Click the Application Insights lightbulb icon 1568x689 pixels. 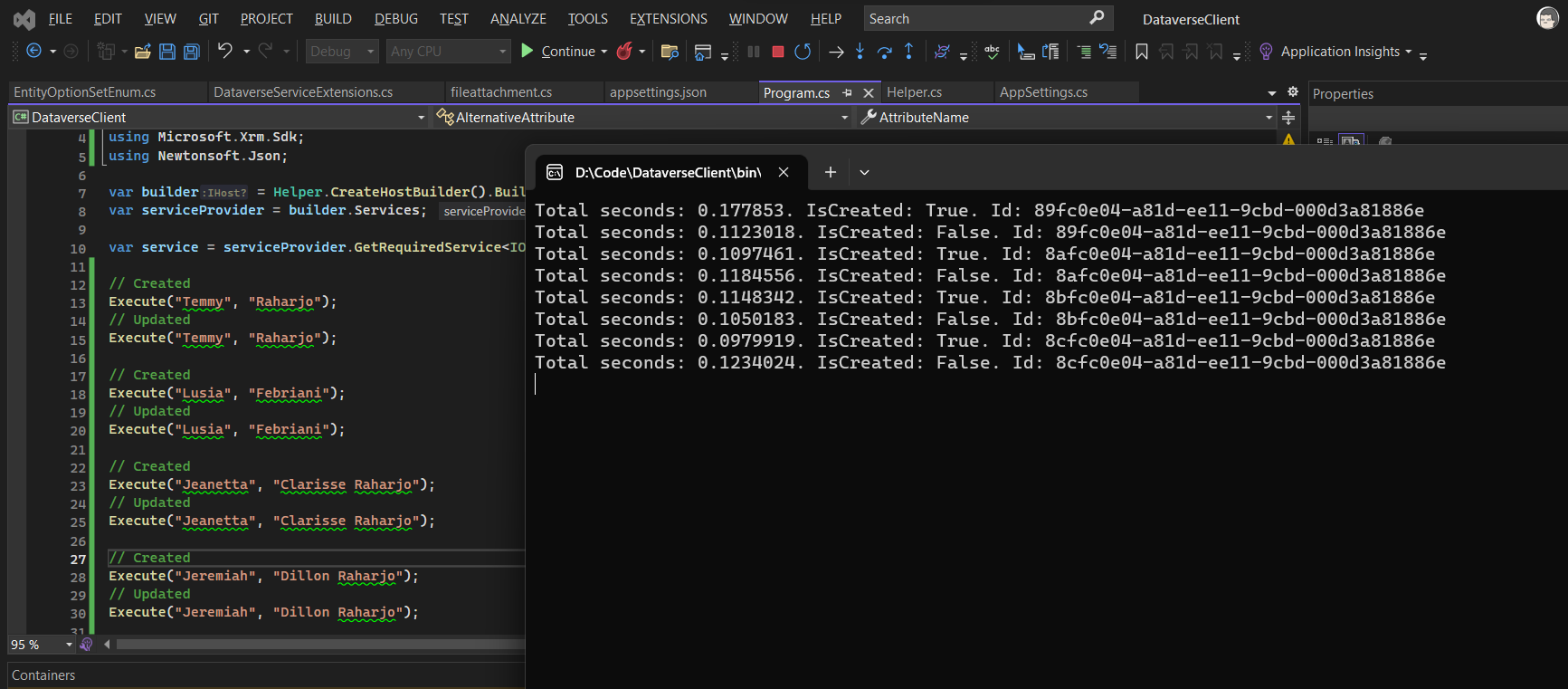tap(1267, 52)
